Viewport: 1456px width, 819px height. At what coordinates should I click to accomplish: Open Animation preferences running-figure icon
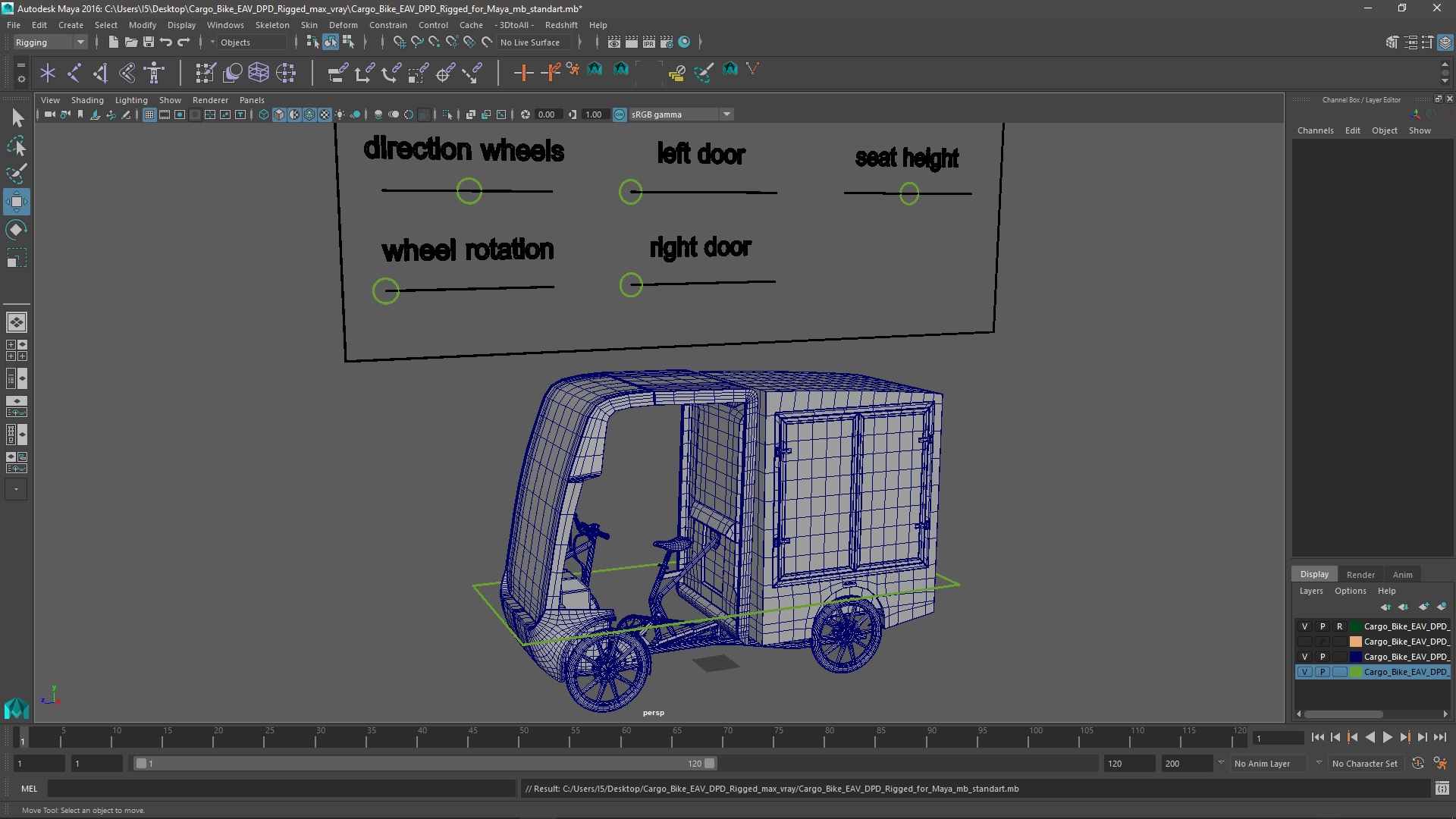tap(1440, 764)
